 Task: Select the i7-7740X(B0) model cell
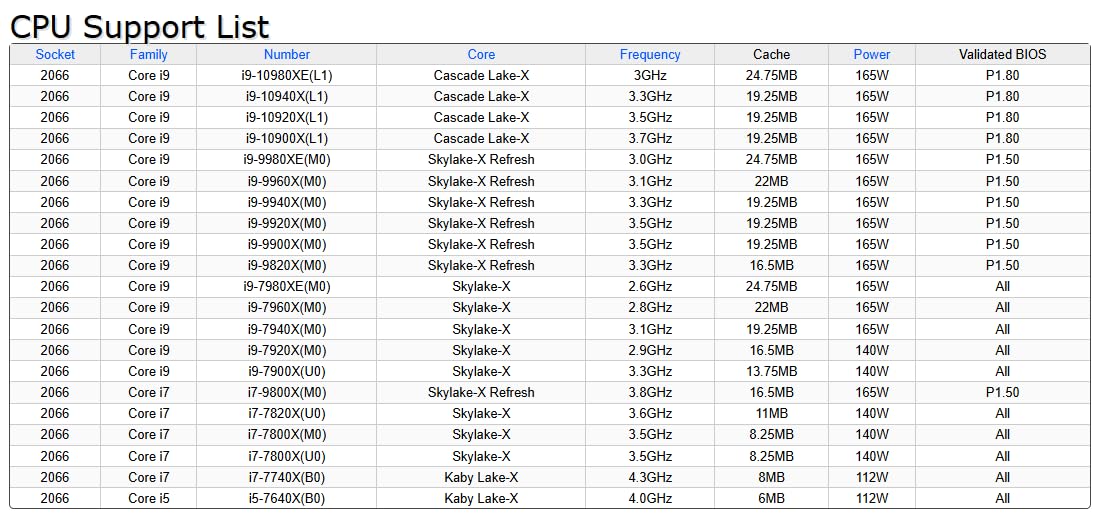click(x=287, y=477)
